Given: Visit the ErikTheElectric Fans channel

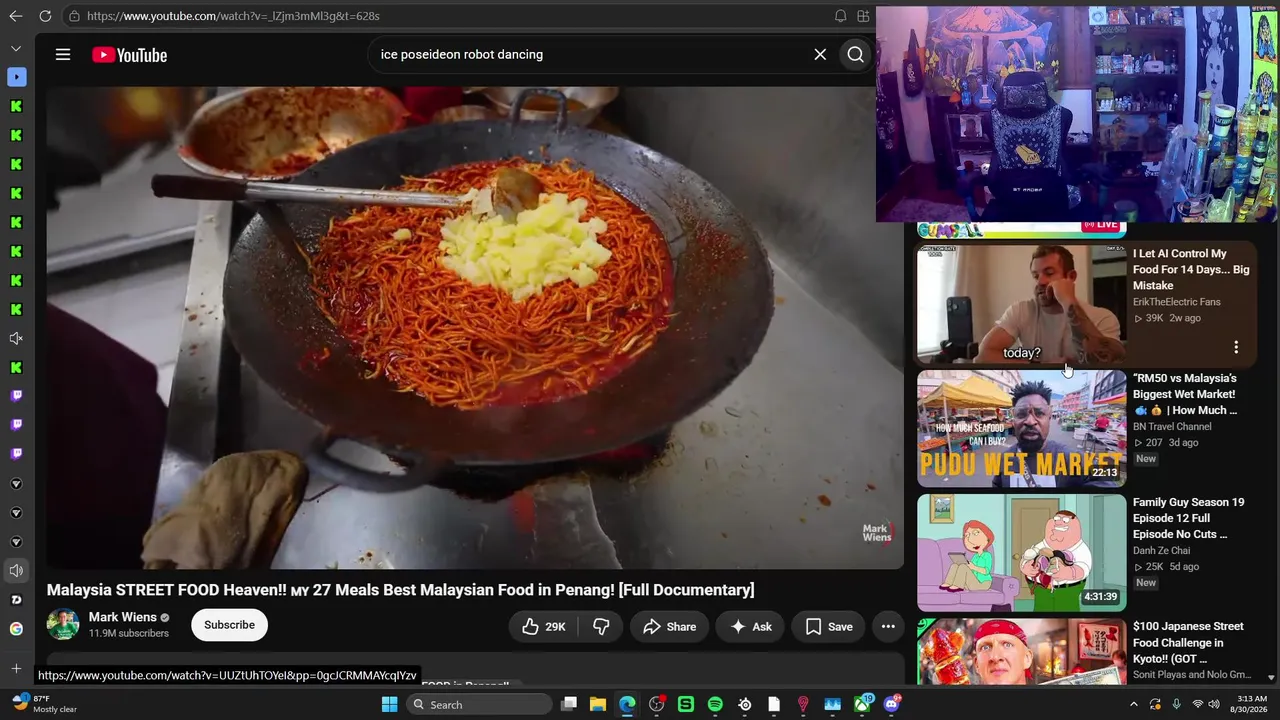Looking at the screenshot, I should (x=1177, y=302).
